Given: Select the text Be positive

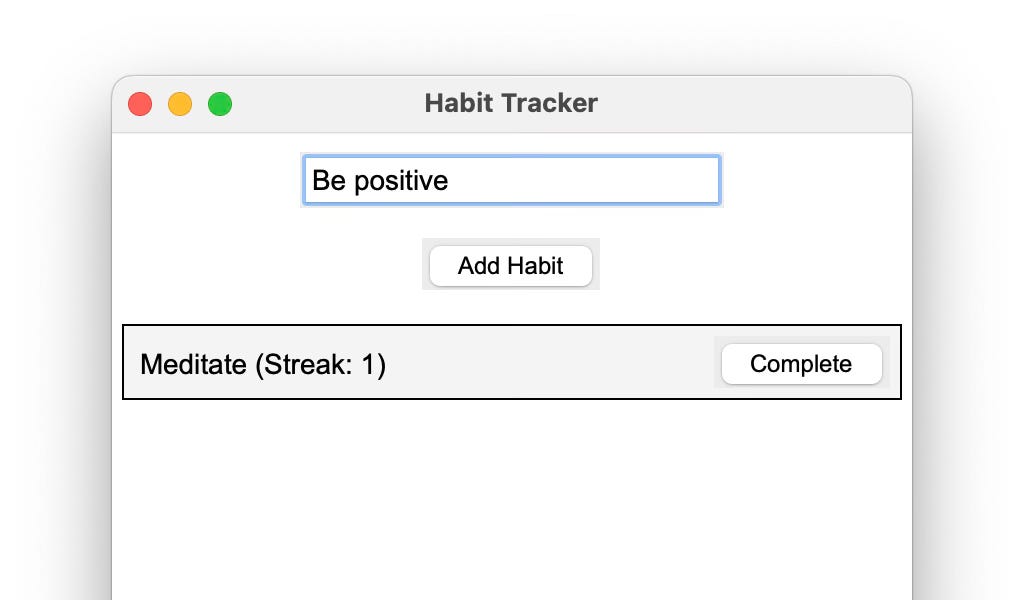Looking at the screenshot, I should click(380, 180).
